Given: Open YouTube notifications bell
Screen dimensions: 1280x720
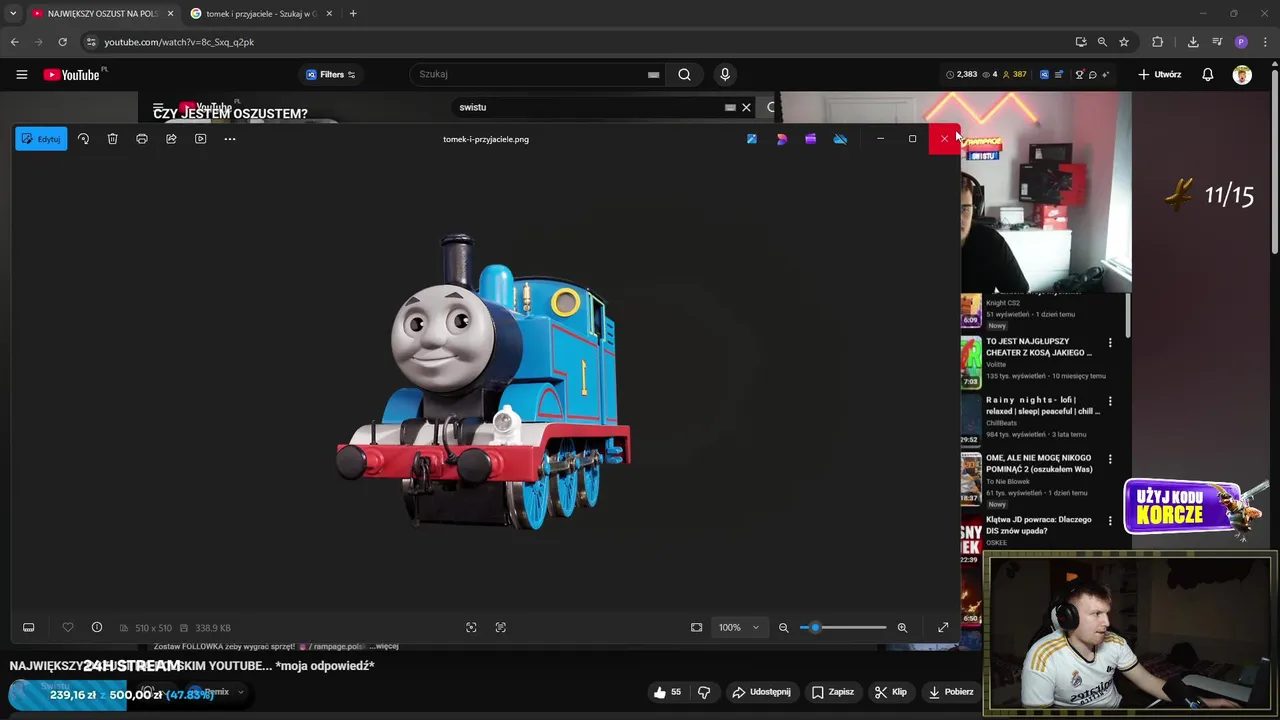Looking at the screenshot, I should [1208, 74].
